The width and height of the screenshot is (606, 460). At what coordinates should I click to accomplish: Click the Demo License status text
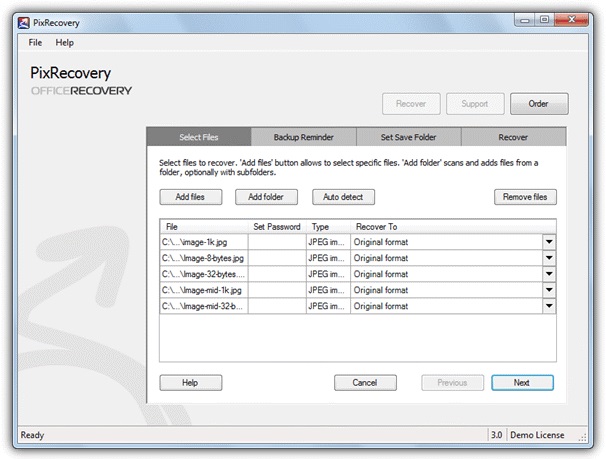click(x=537, y=435)
